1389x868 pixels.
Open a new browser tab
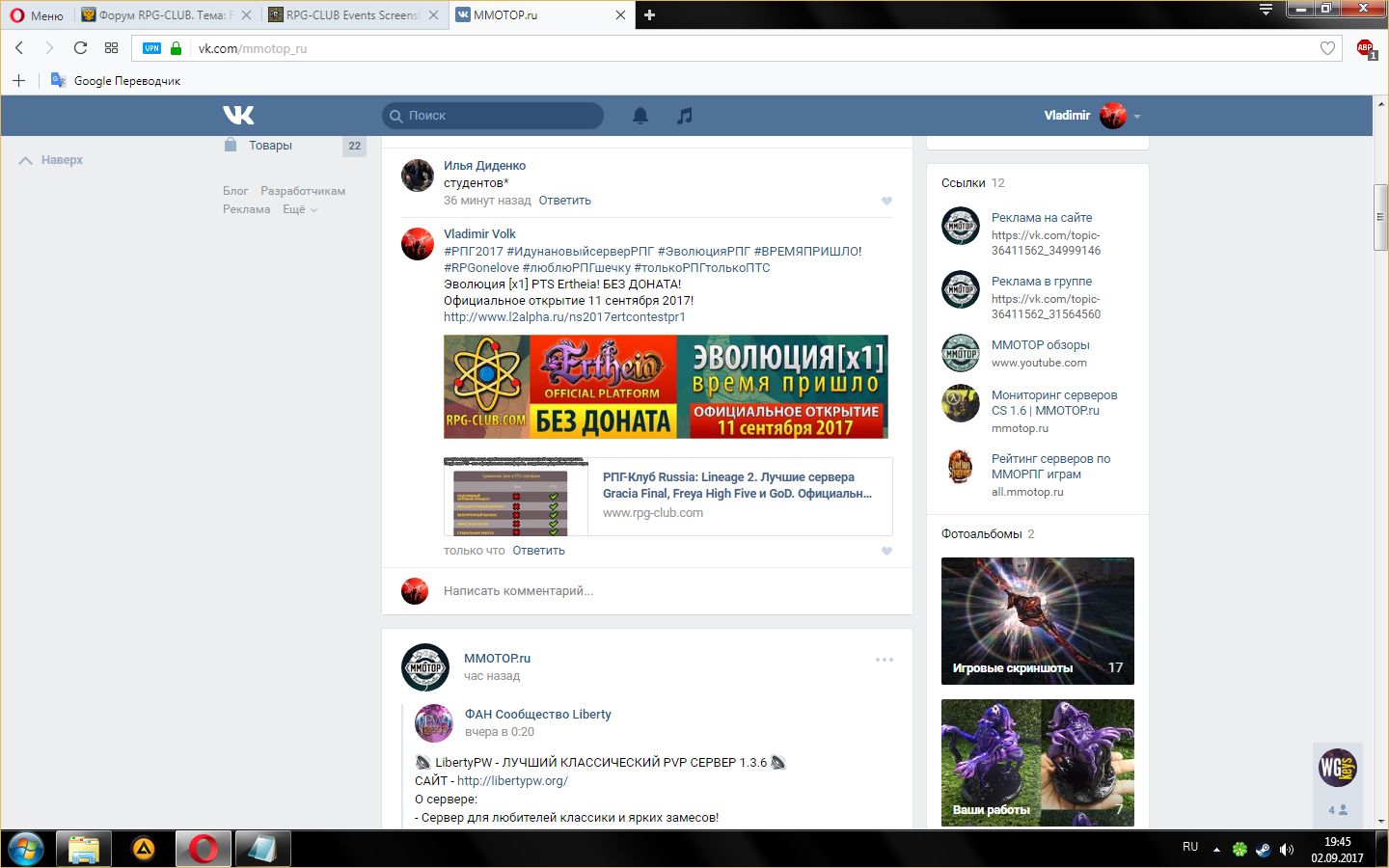pyautogui.click(x=649, y=14)
